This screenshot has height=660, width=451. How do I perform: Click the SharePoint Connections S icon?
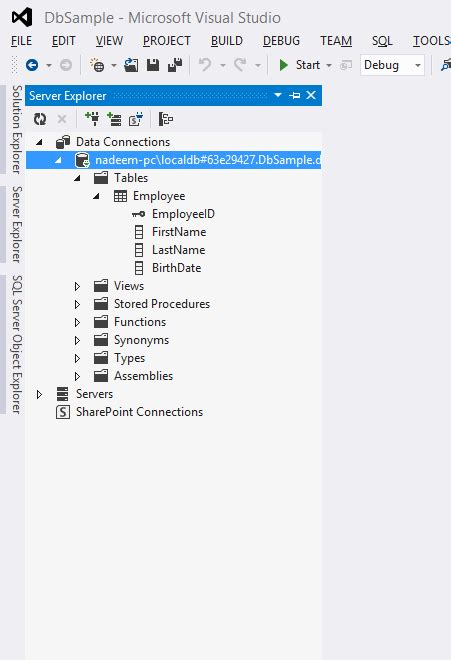63,412
